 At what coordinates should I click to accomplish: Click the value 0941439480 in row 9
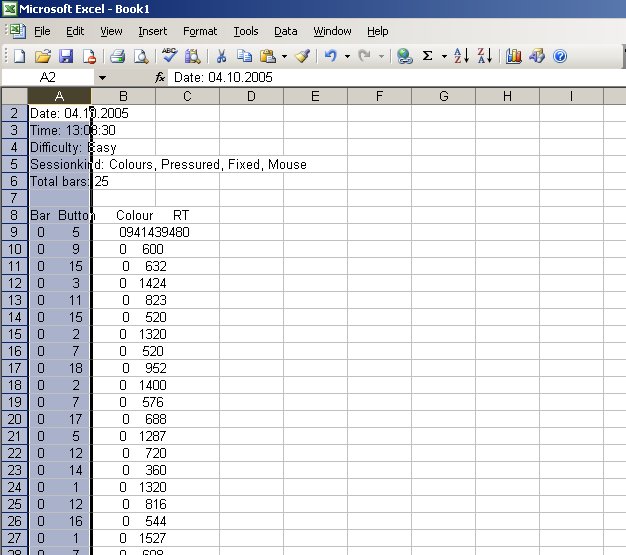point(154,232)
